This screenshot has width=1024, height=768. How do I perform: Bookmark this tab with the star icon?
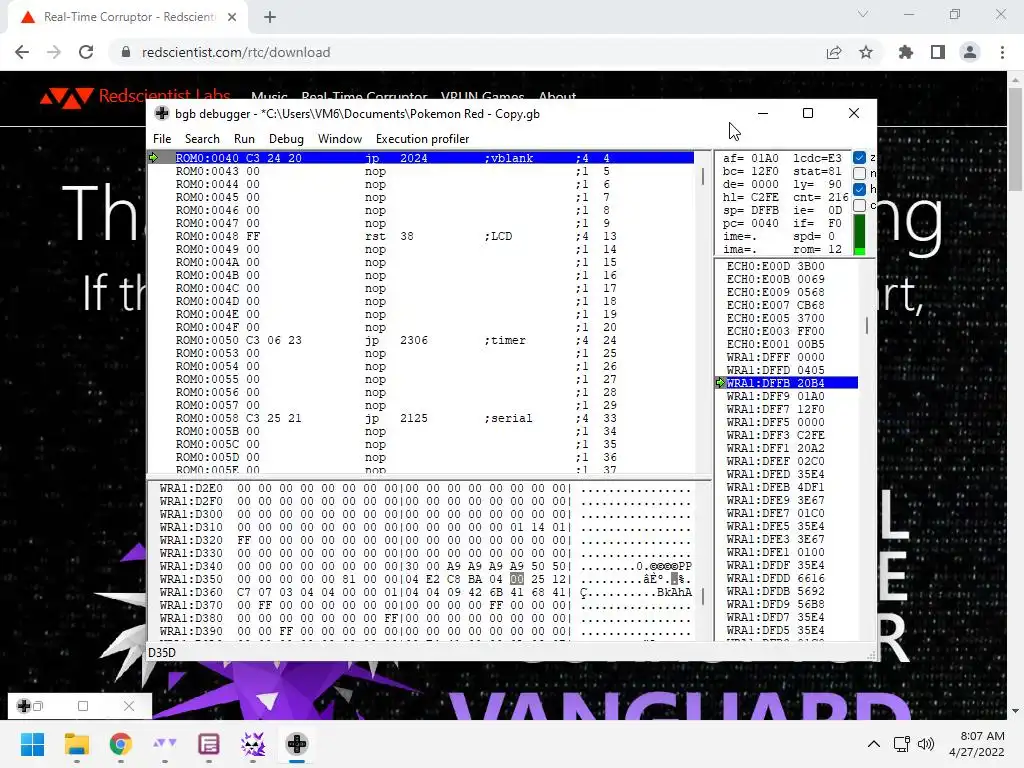(866, 52)
